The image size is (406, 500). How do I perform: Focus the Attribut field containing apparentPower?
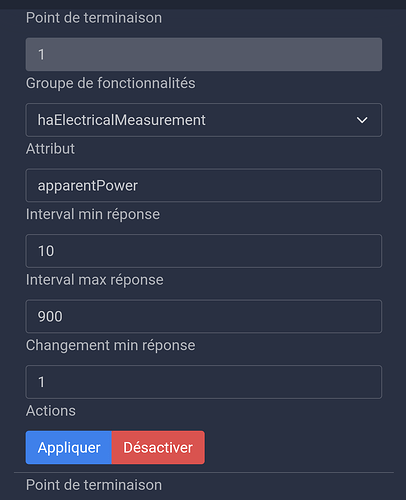pyautogui.click(x=204, y=185)
